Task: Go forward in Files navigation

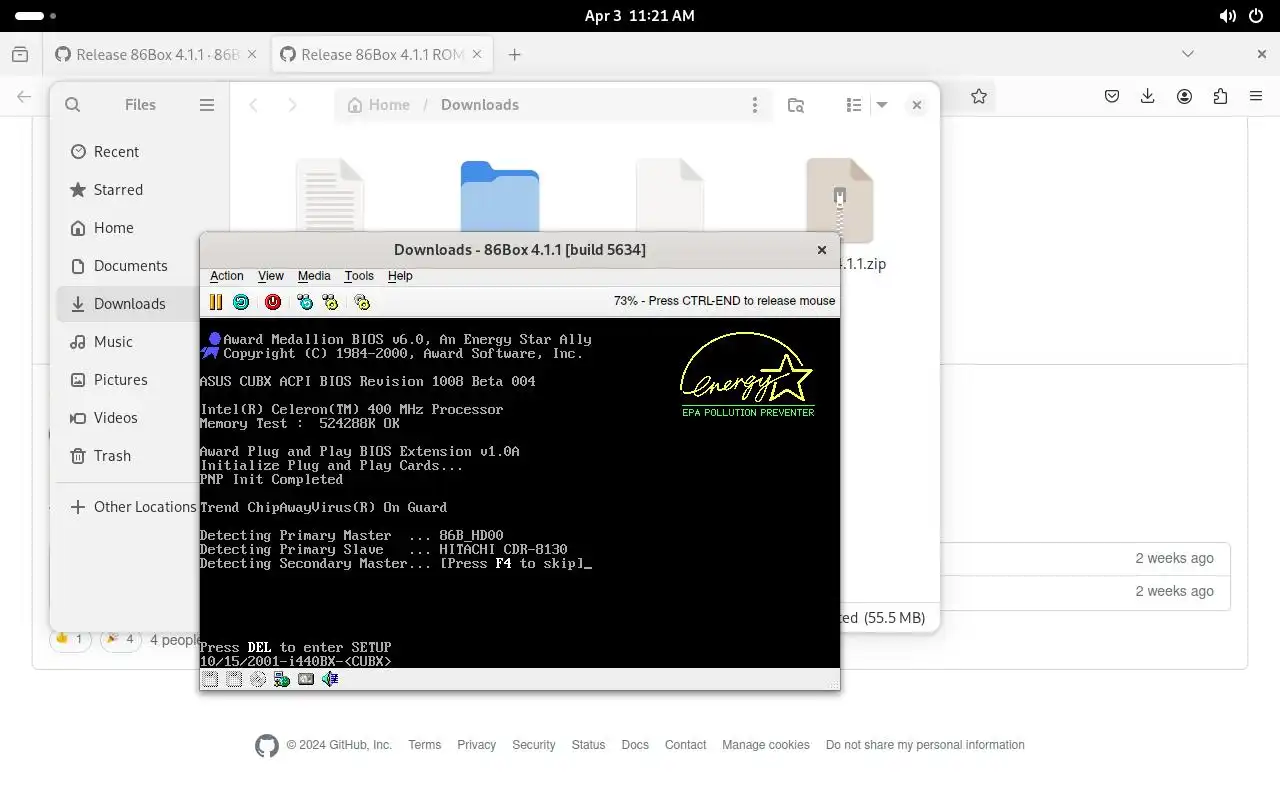Action: pyautogui.click(x=292, y=105)
